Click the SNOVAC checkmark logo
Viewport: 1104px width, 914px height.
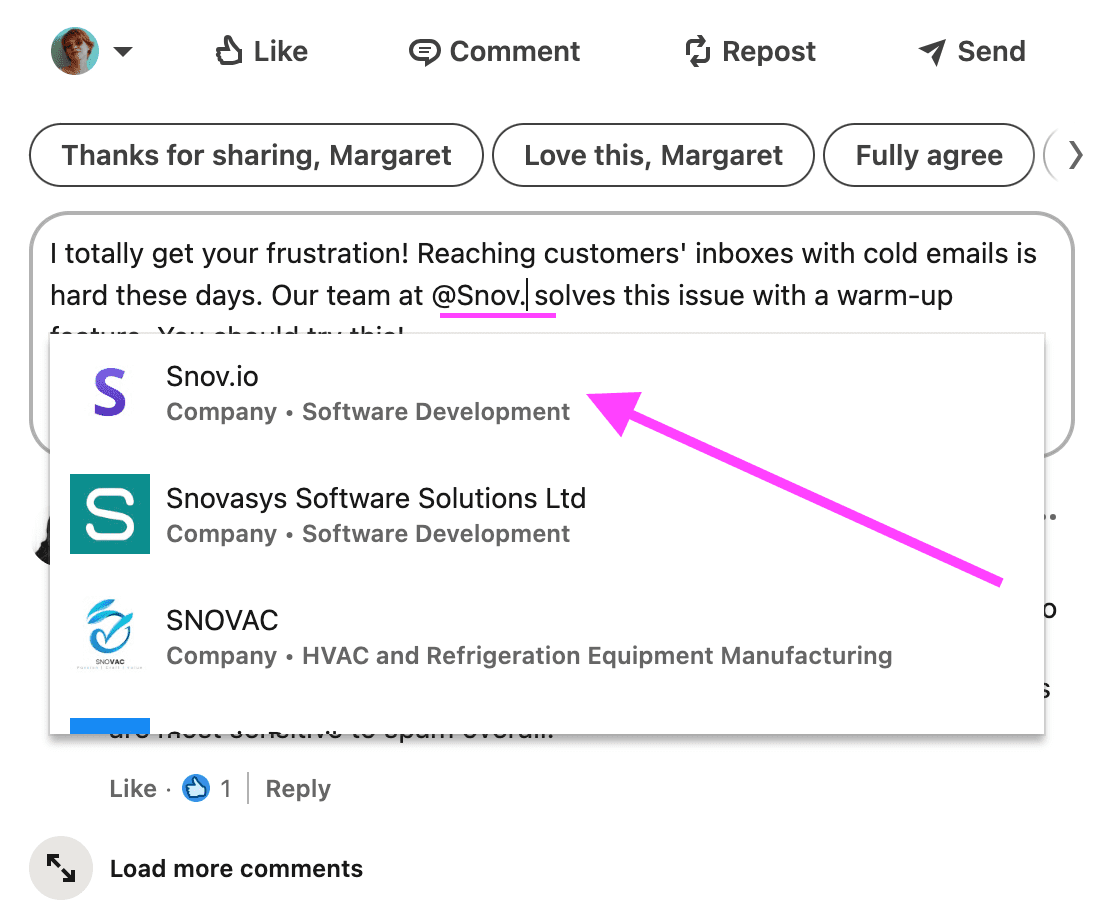tap(110, 633)
